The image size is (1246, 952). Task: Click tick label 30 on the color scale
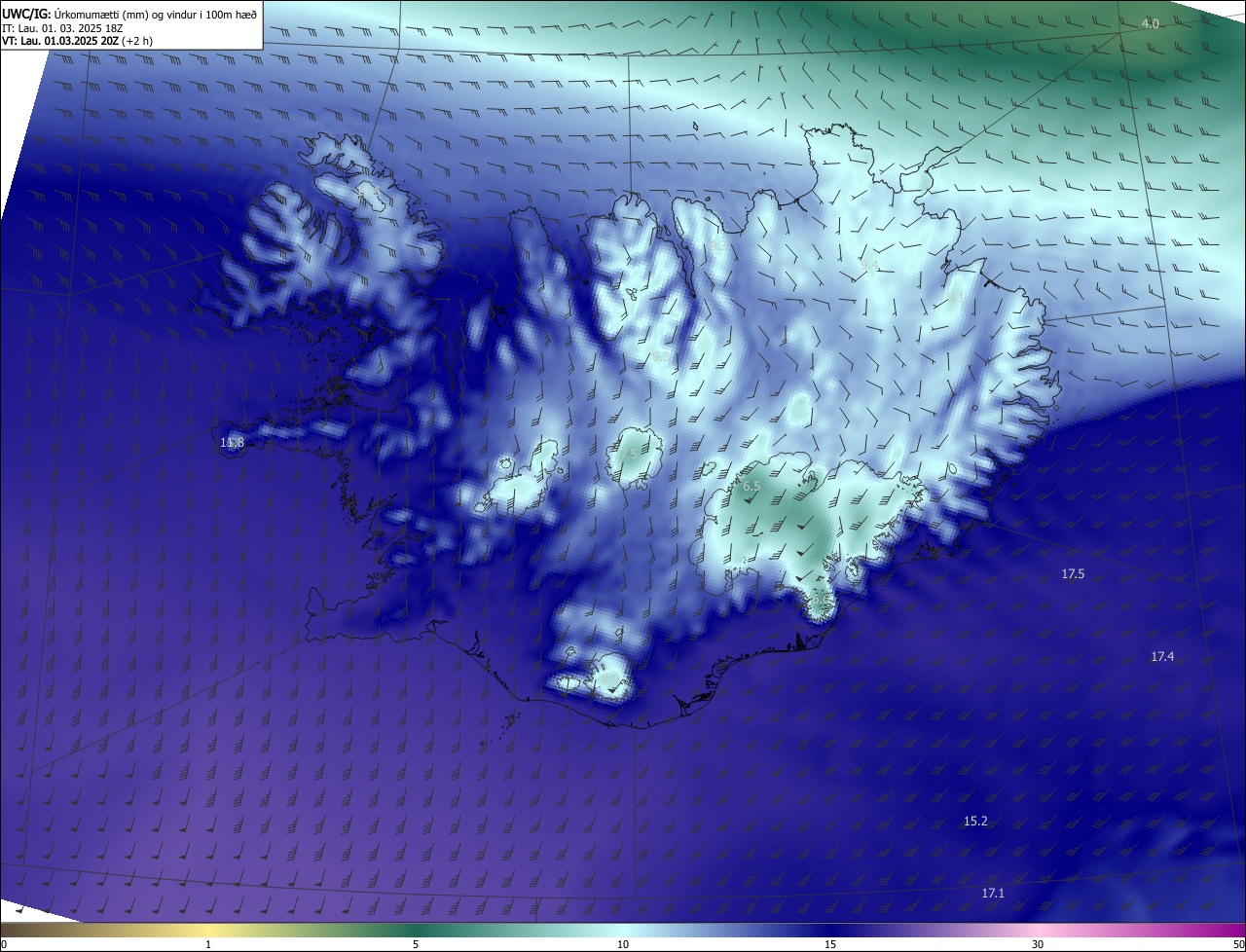point(1038,944)
